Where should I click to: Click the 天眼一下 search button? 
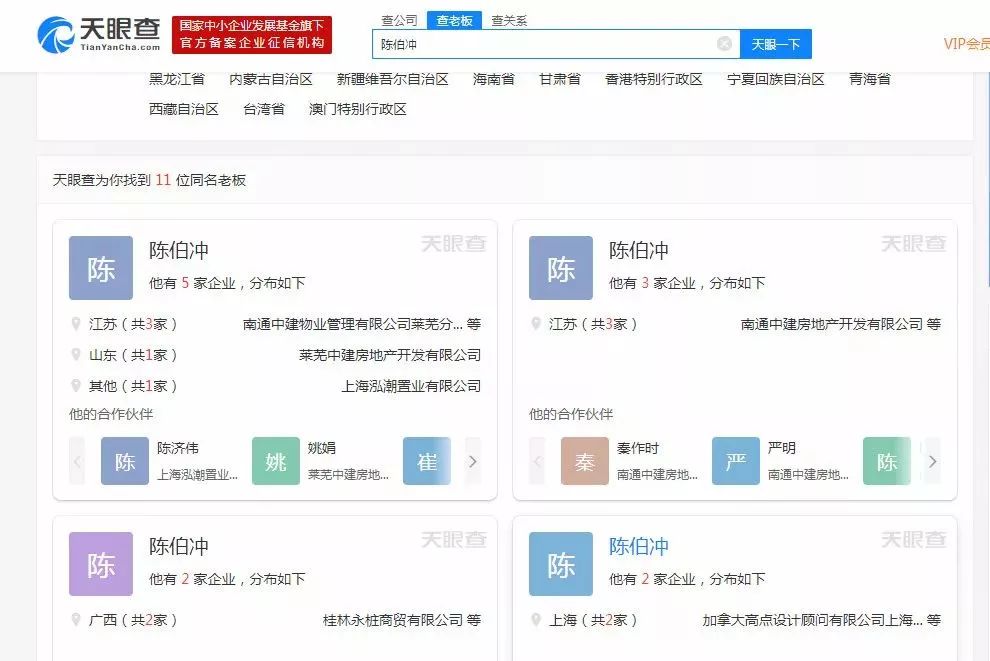coord(775,43)
